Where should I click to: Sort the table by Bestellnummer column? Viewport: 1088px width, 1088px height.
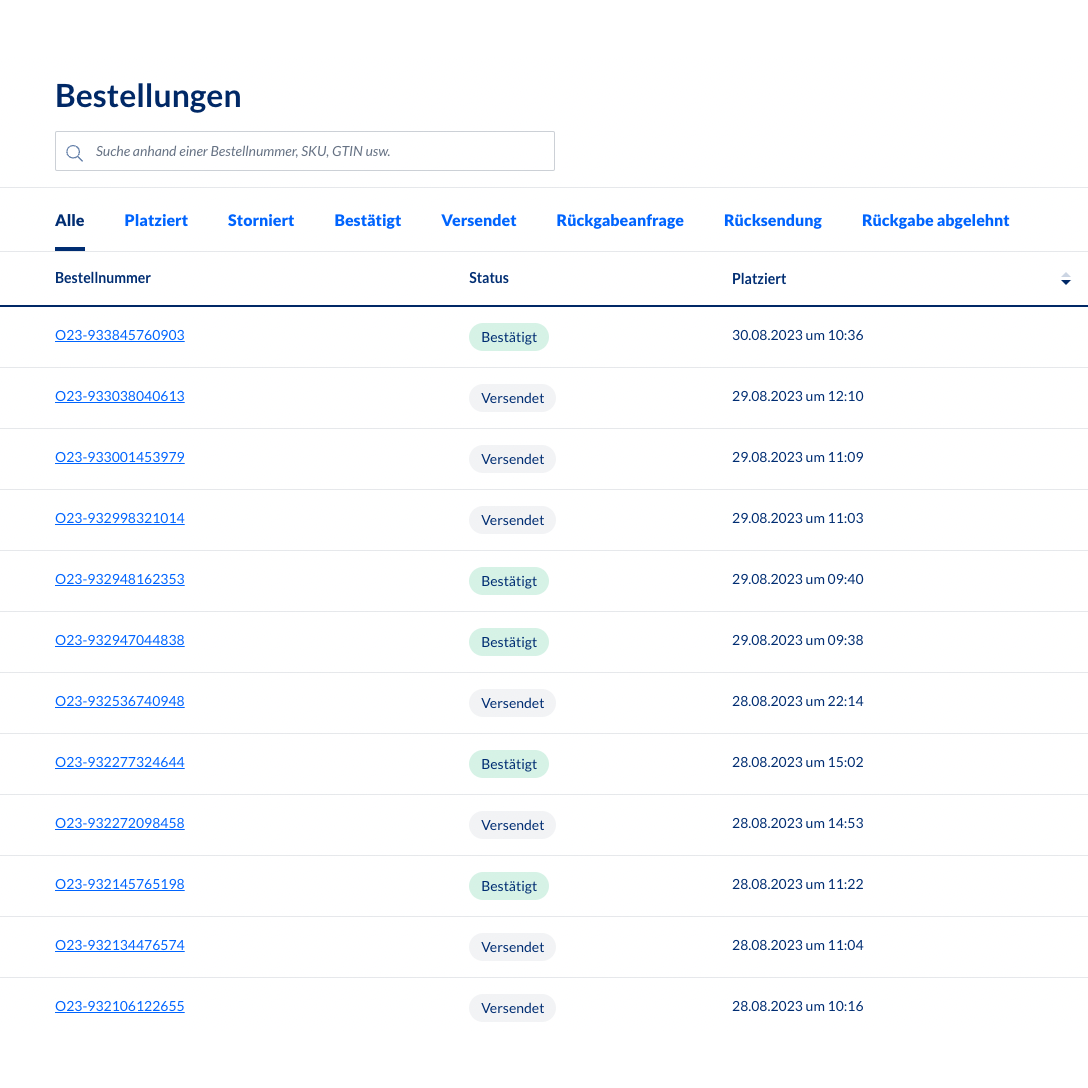pos(103,278)
